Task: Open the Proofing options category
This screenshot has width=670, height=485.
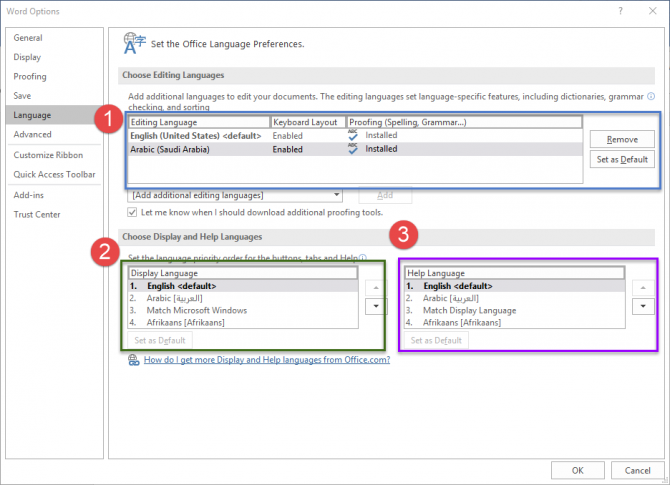Action: (30, 76)
